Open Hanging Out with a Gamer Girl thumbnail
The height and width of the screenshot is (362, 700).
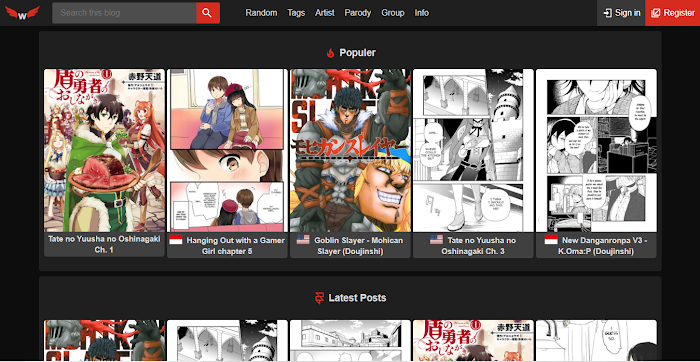(x=227, y=150)
